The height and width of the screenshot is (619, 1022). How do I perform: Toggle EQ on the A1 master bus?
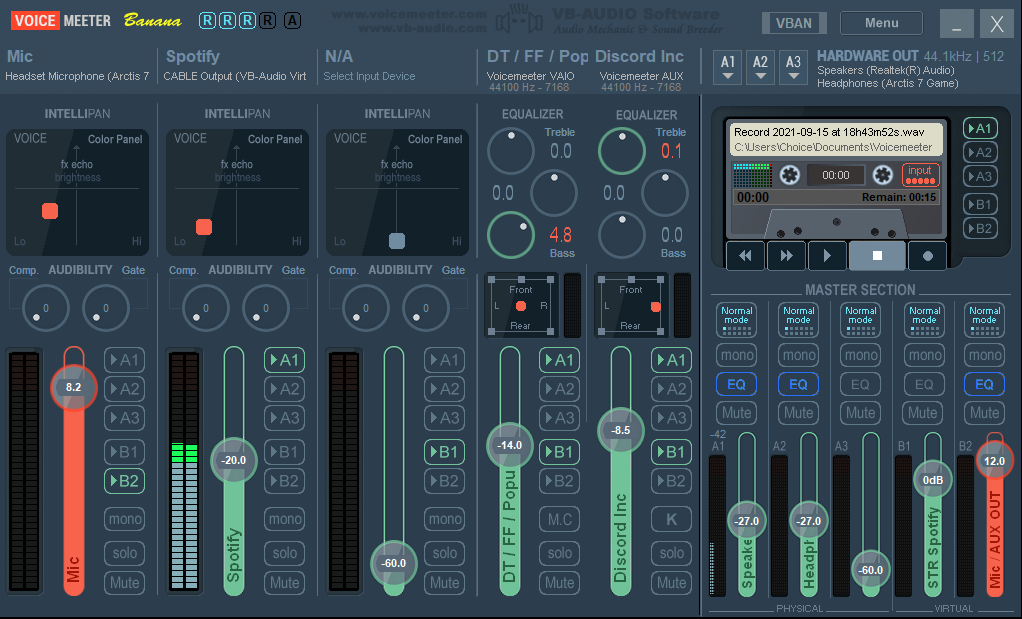click(737, 384)
